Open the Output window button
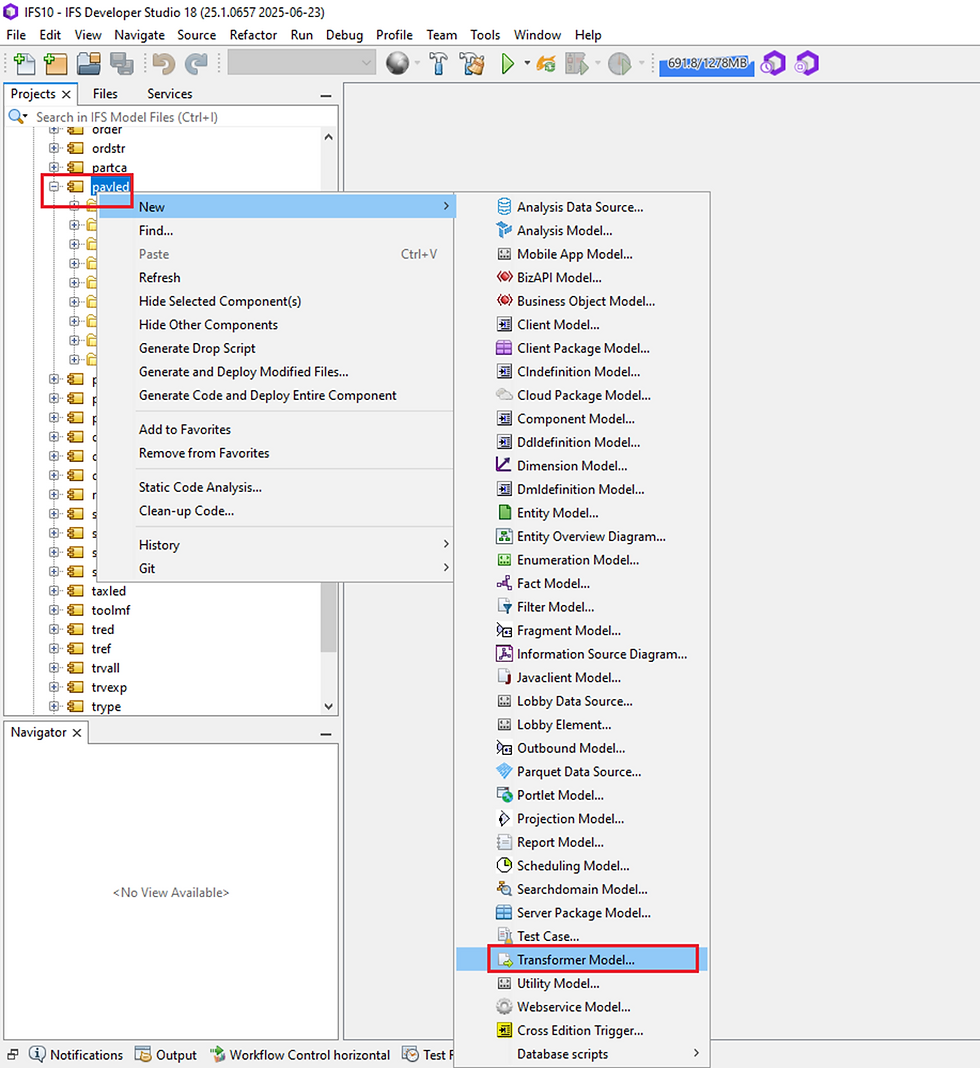The height and width of the screenshot is (1068, 980). point(165,1054)
